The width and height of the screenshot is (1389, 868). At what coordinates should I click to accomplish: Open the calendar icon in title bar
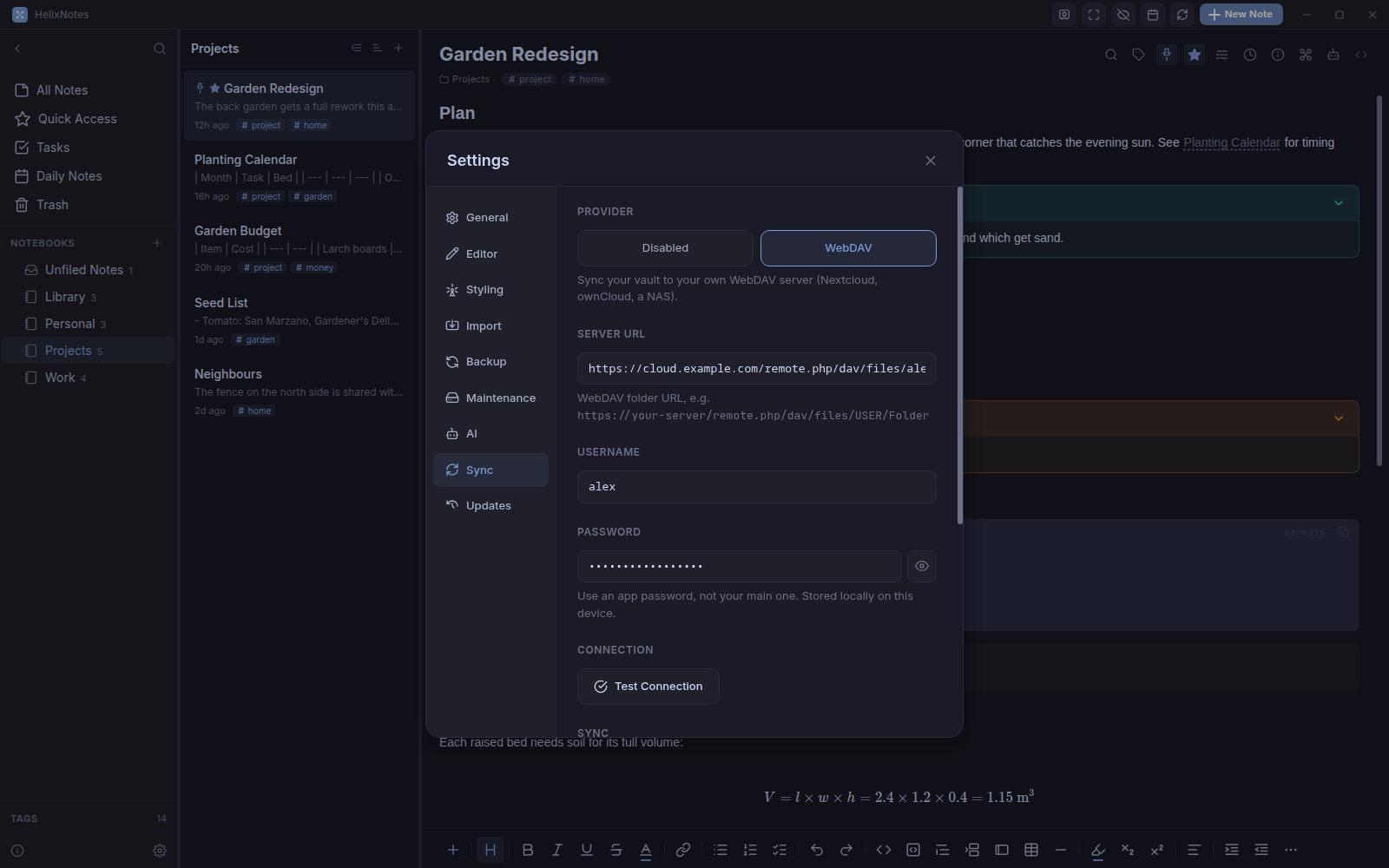(x=1153, y=15)
